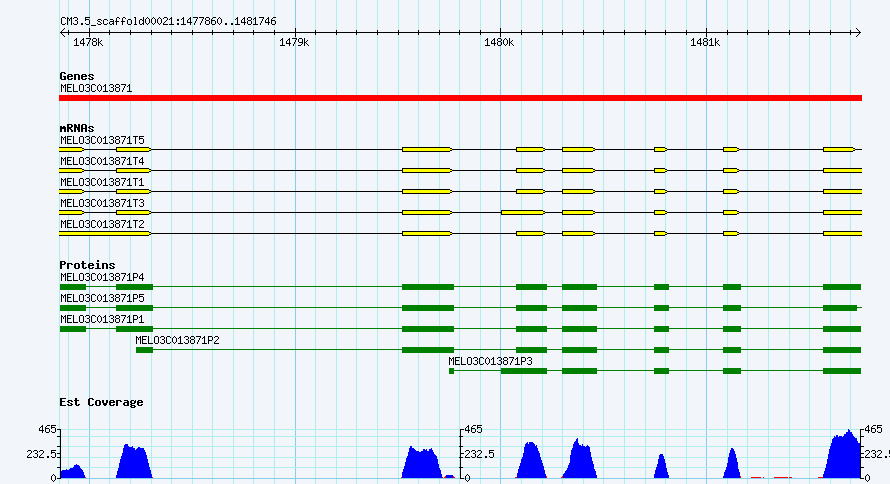The width and height of the screenshot is (890, 484).
Task: Click the MELO3C013871P2 protein label
Action: tap(177, 340)
